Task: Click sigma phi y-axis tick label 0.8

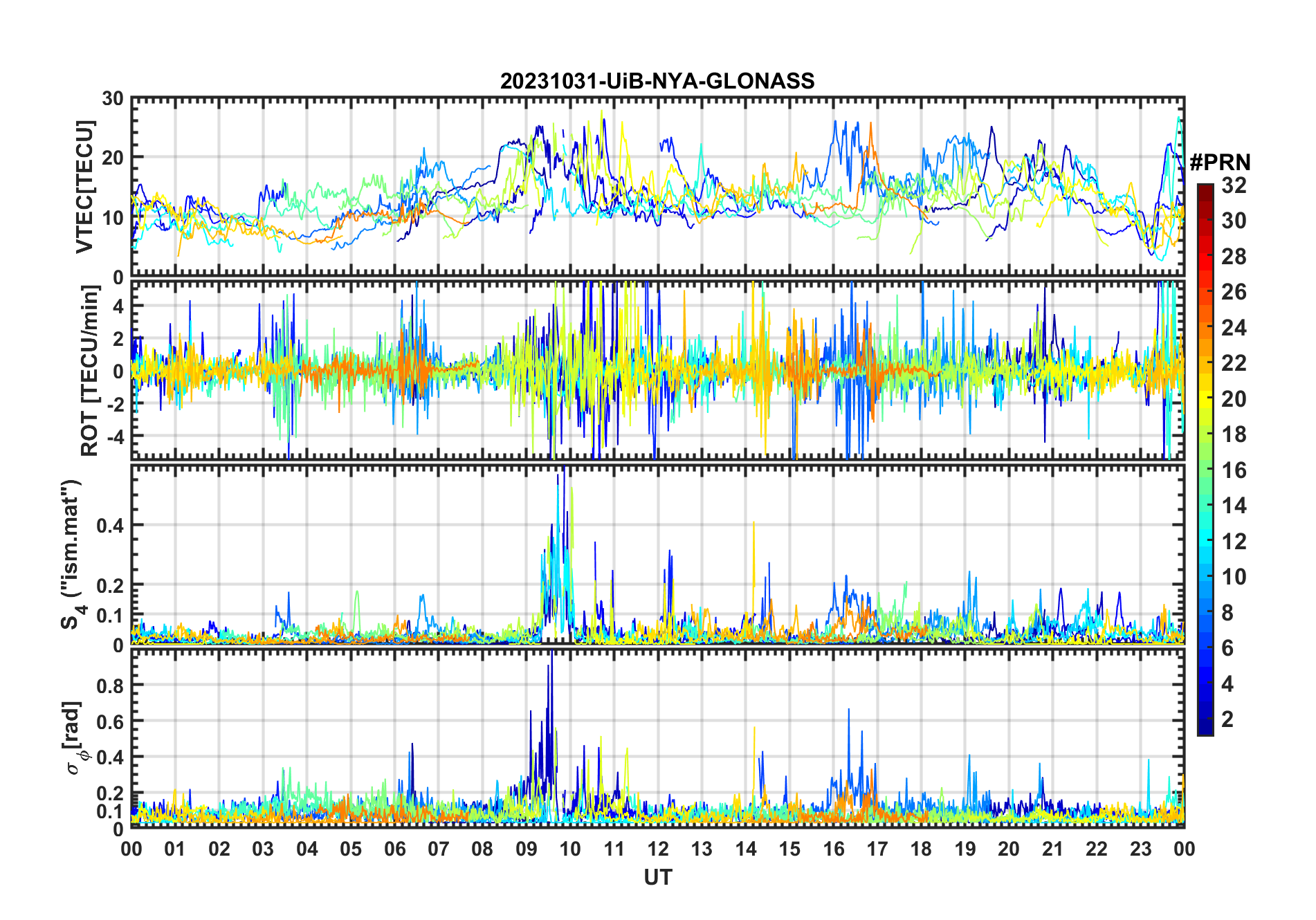Action: tap(109, 686)
